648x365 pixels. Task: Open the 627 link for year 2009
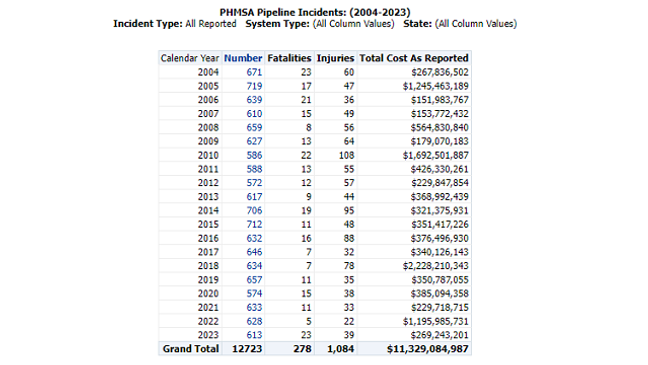tap(254, 141)
